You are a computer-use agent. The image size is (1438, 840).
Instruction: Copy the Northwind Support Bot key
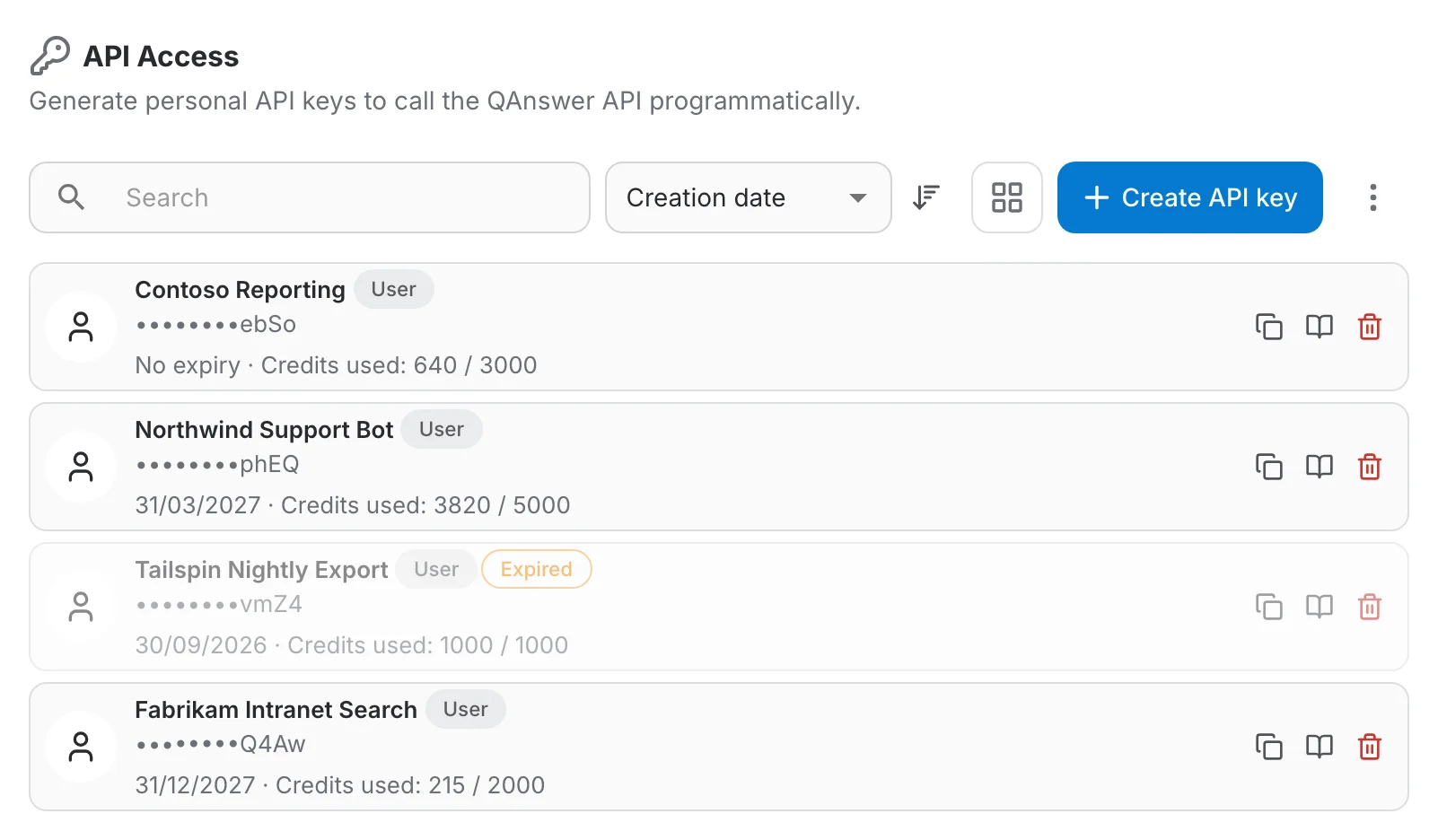coord(1268,467)
